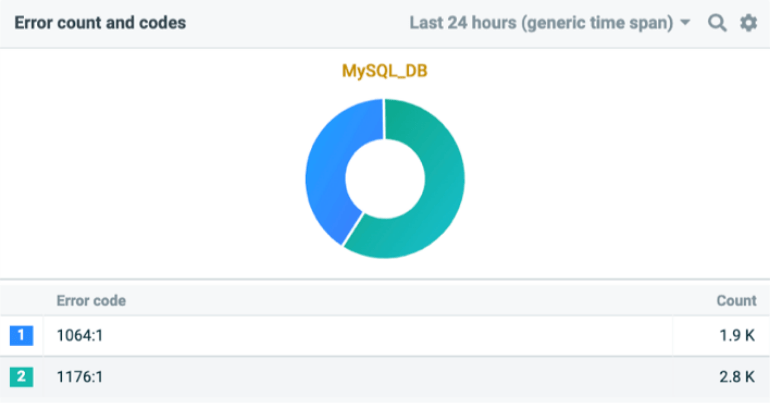Click the teal number 2 badge
The image size is (770, 403).
pyautogui.click(x=22, y=377)
